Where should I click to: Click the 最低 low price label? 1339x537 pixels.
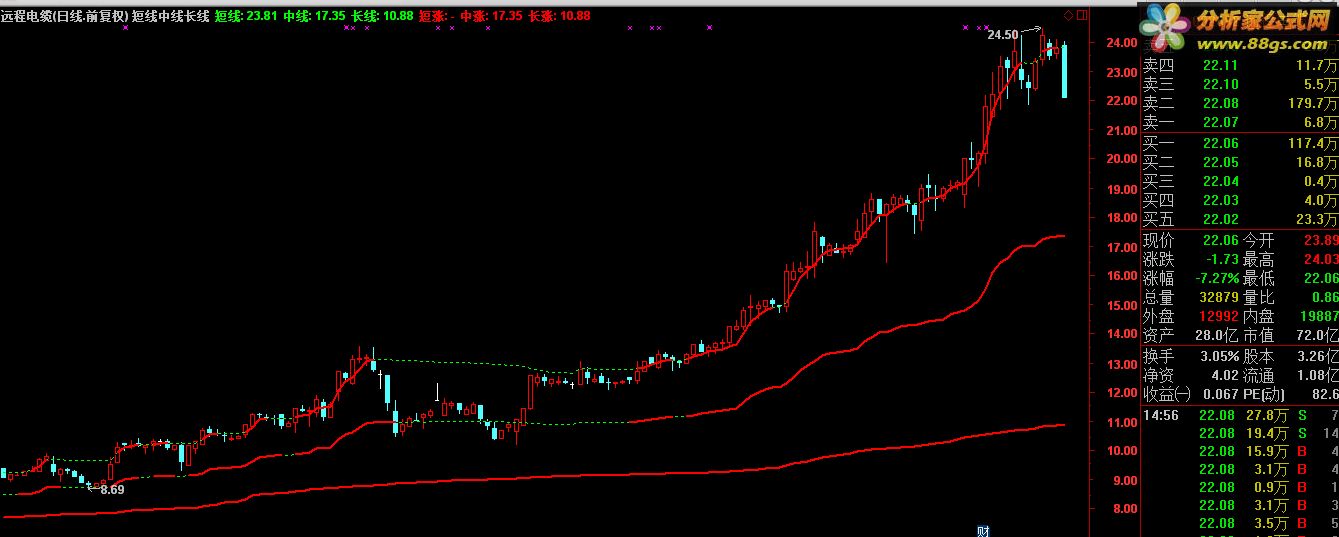tap(1259, 278)
